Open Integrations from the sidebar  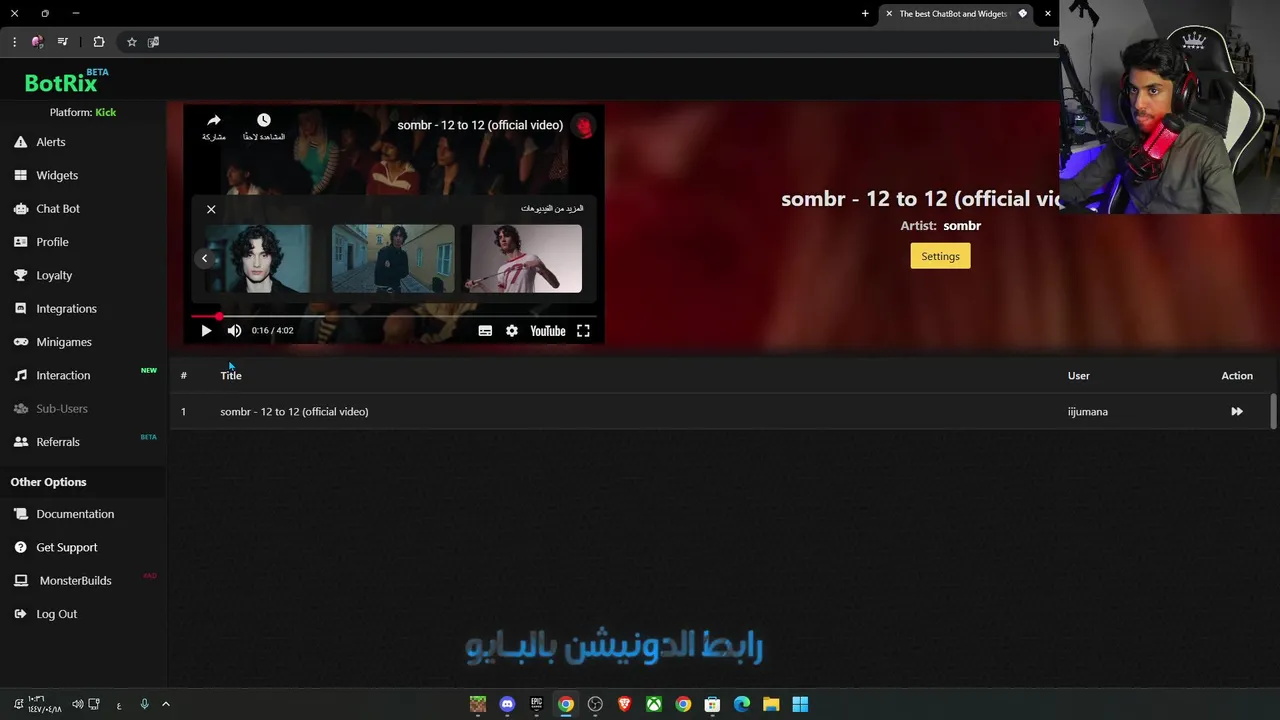[66, 309]
